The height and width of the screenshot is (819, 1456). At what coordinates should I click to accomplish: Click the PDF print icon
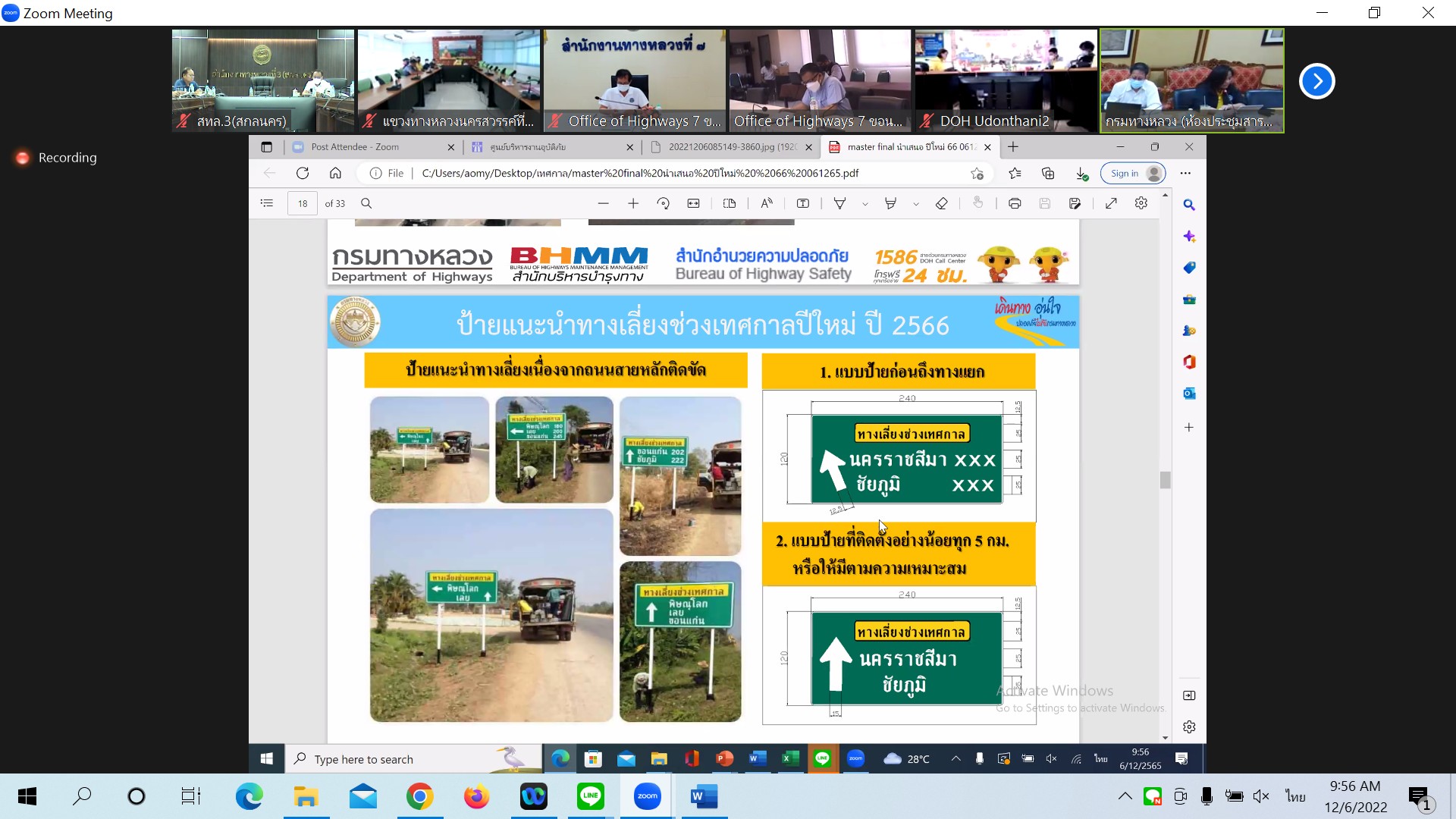pyautogui.click(x=1015, y=203)
